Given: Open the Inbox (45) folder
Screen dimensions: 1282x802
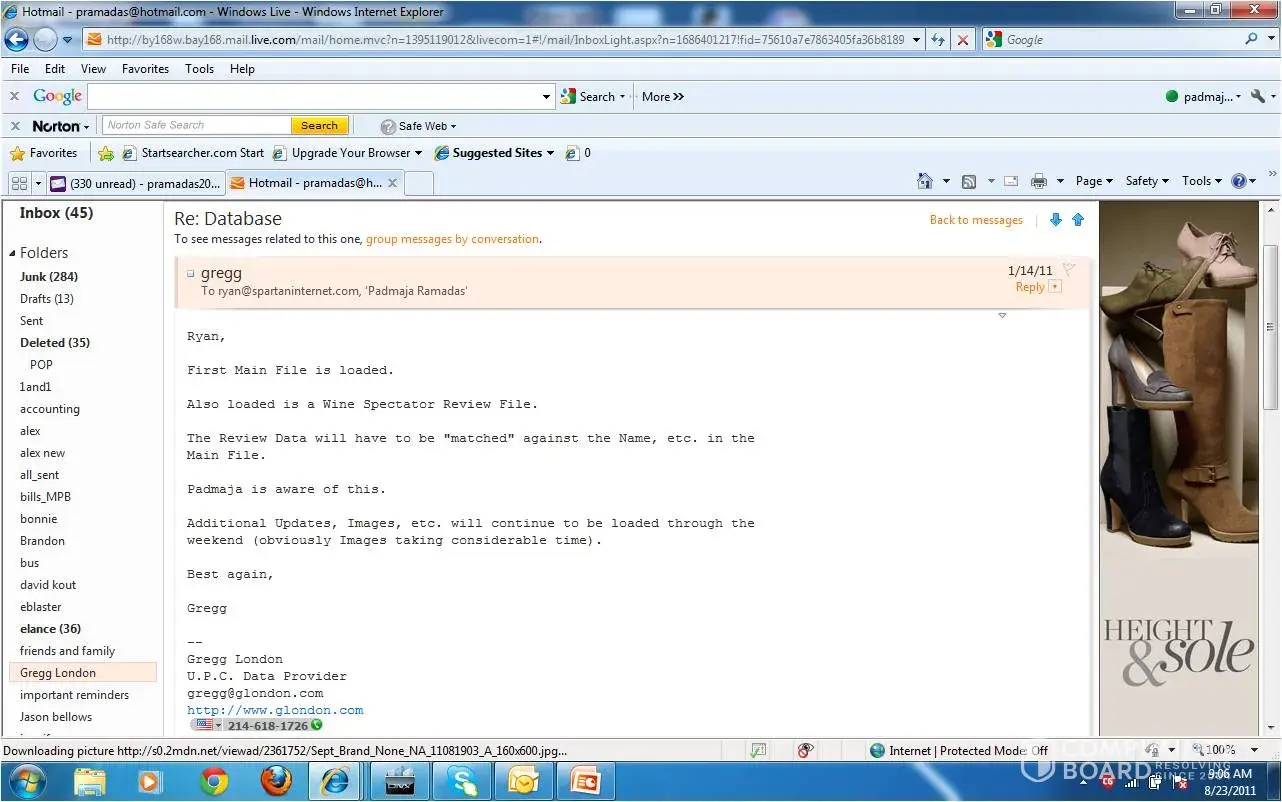Looking at the screenshot, I should (56, 213).
